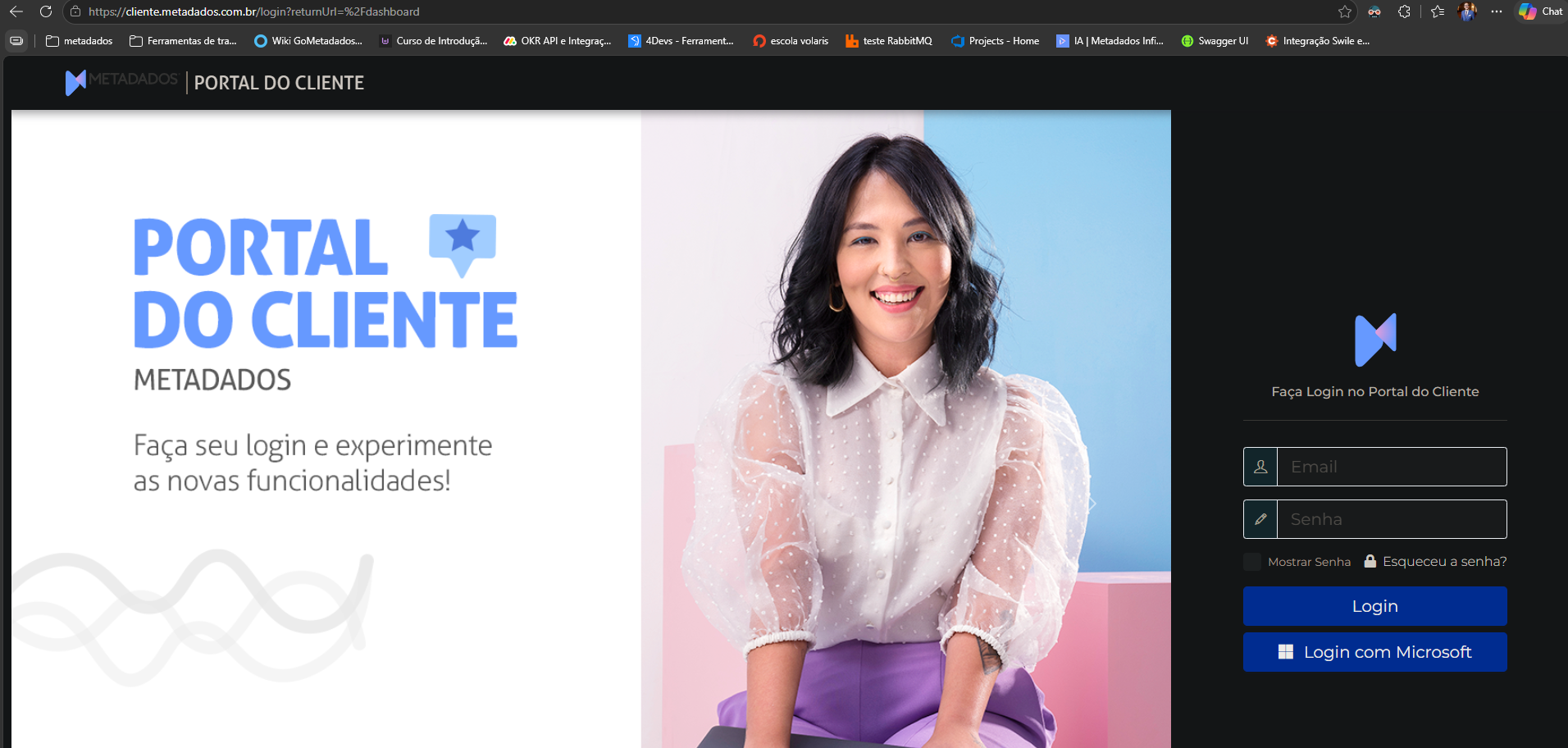Enable the Mostrar Senha checkbox
The height and width of the screenshot is (748, 1568).
click(1252, 562)
